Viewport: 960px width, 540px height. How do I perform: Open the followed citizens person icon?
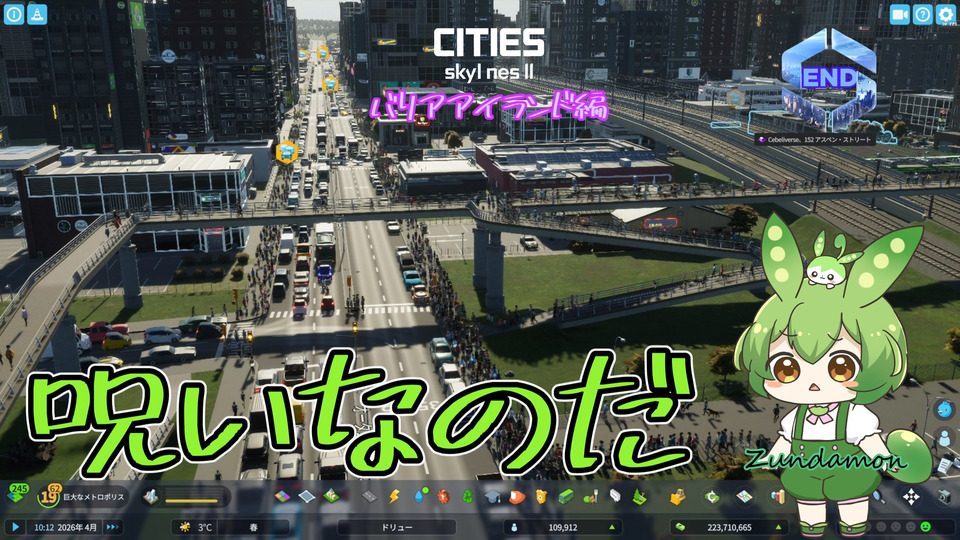pos(944,437)
